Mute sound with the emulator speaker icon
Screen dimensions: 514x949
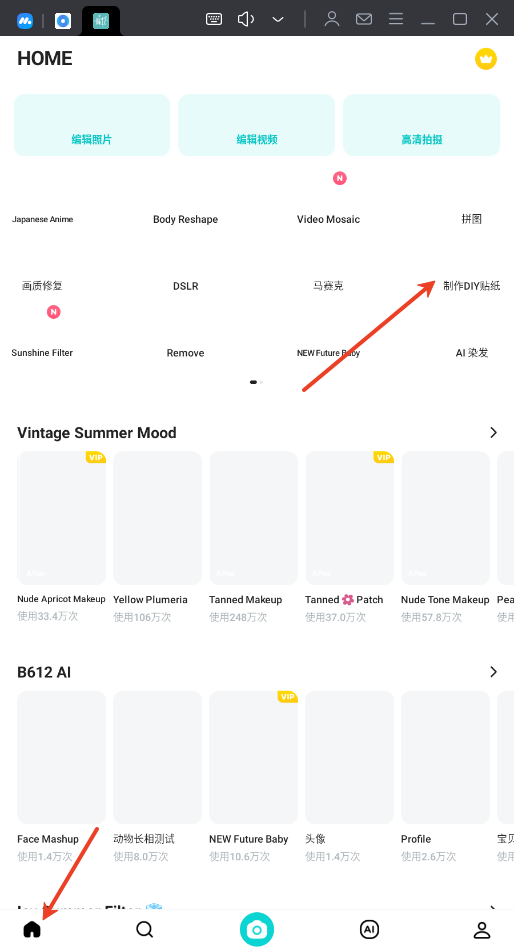pos(245,19)
